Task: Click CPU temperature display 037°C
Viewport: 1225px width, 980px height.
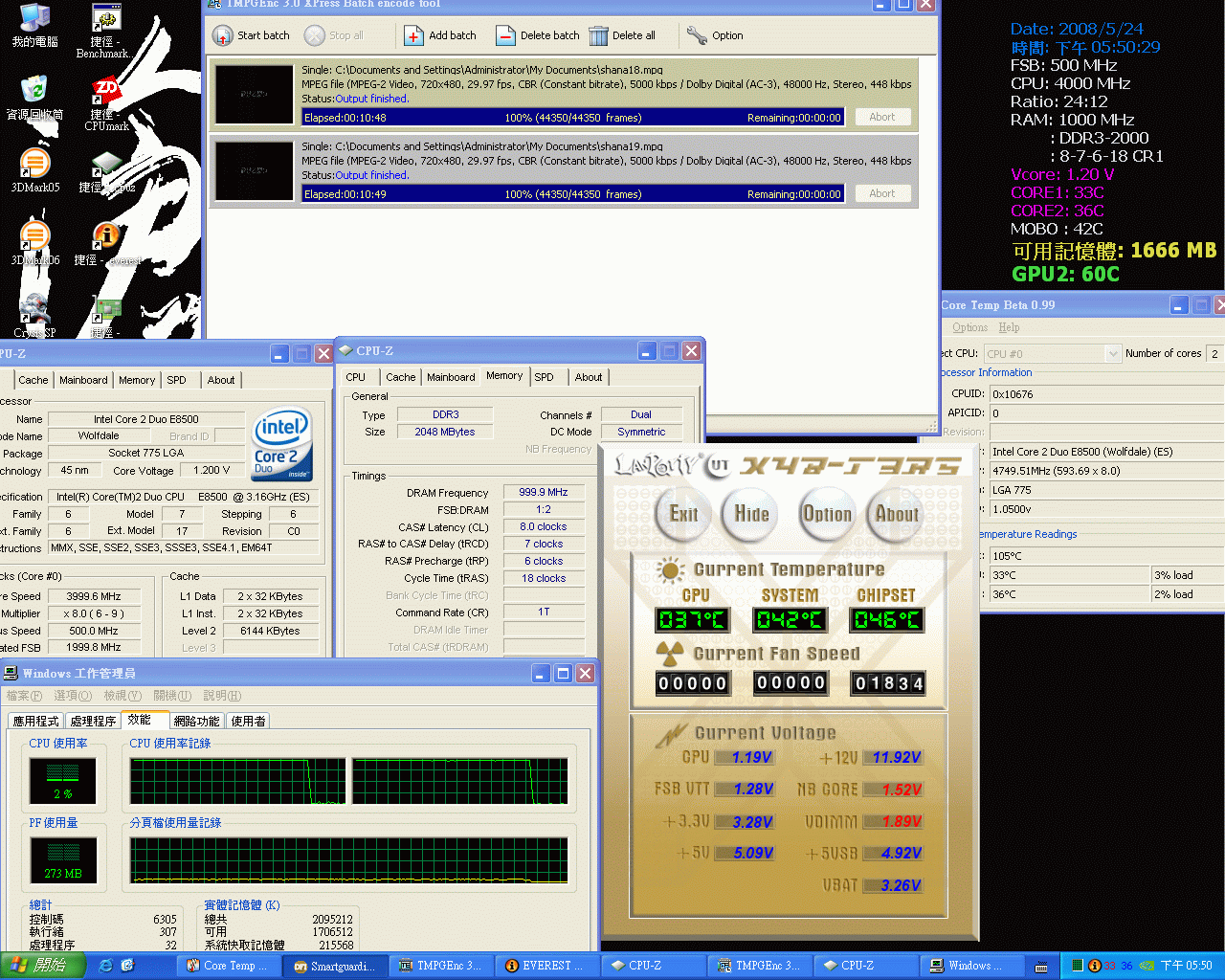Action: (693, 620)
